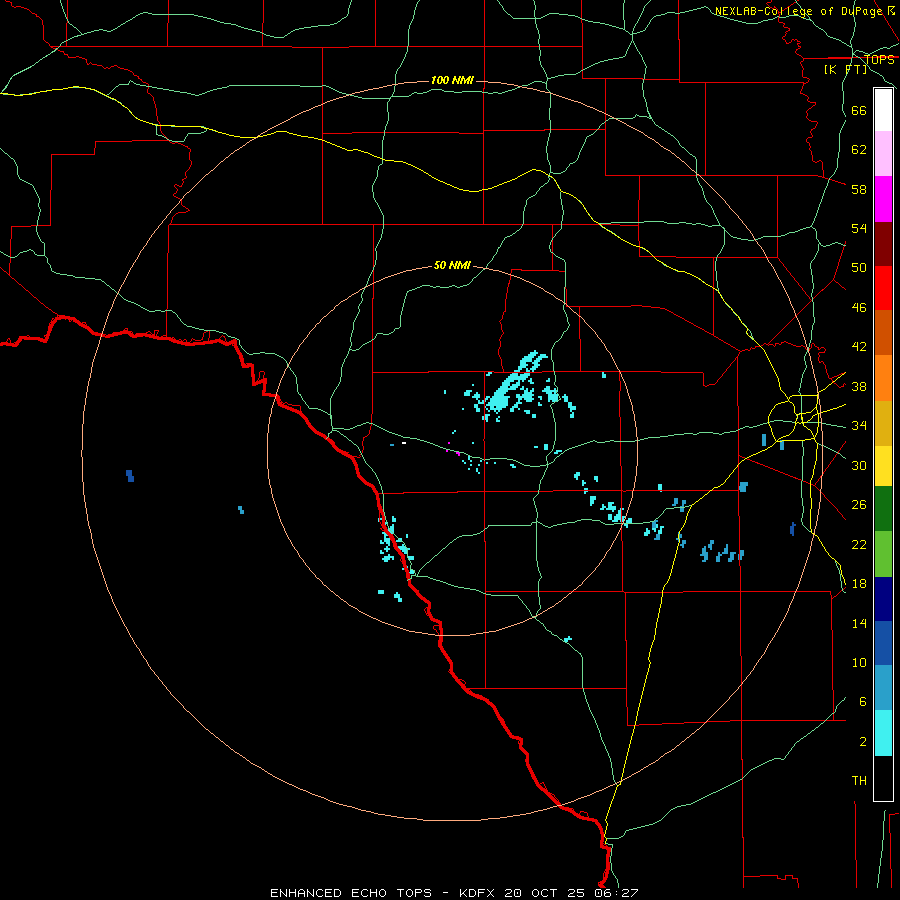Screen dimensions: 900x900
Task: Pick the light green legend swatch
Action: pos(883,554)
